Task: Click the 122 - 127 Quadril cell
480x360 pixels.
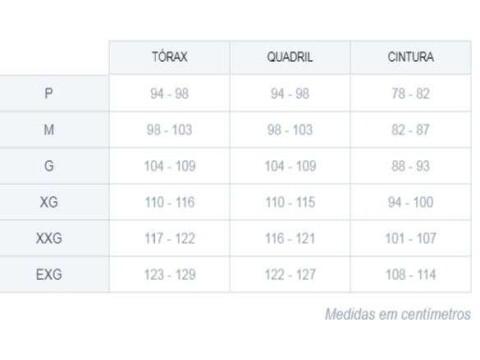Action: click(290, 275)
